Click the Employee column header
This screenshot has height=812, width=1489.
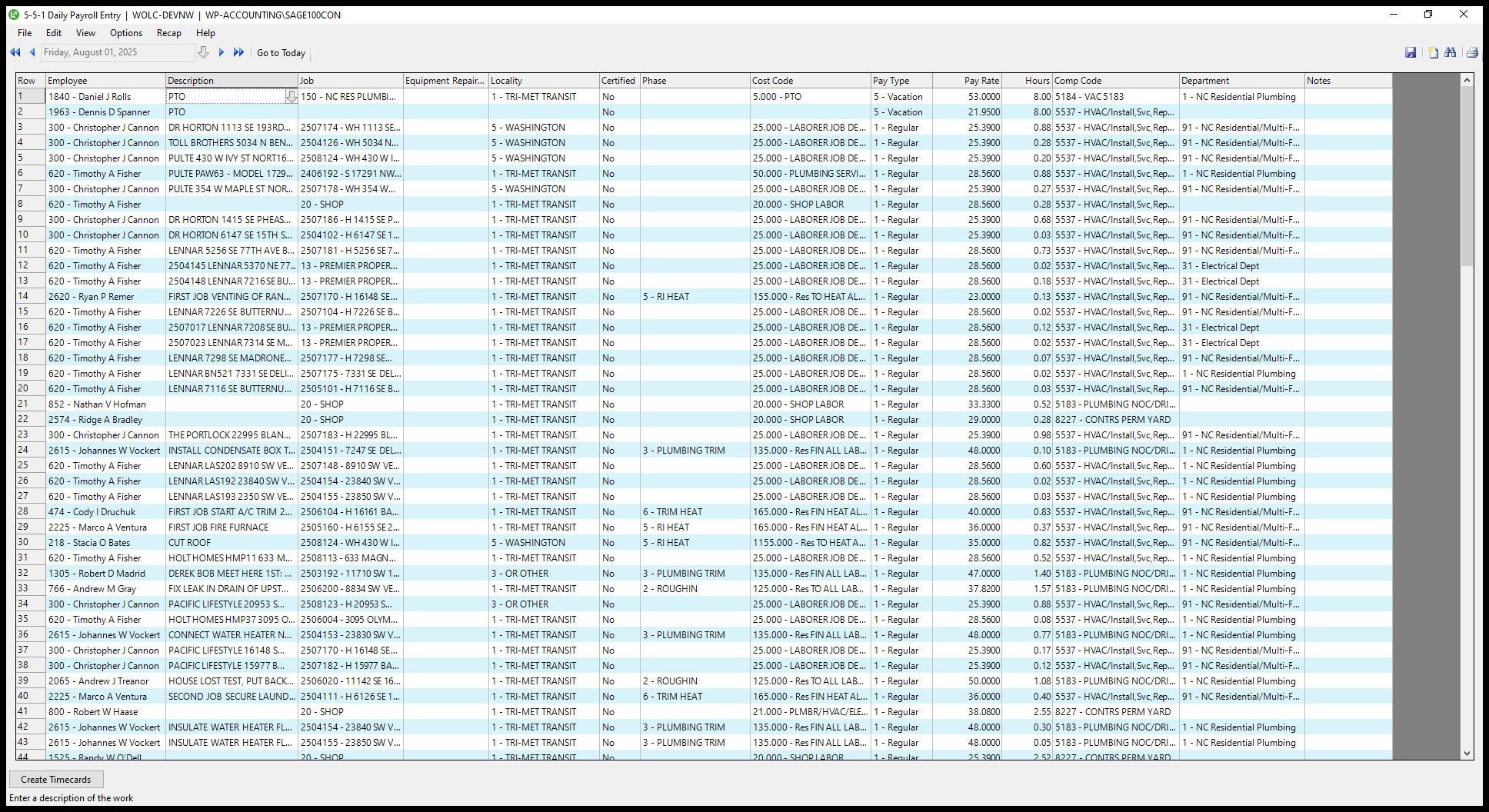pyautogui.click(x=105, y=81)
